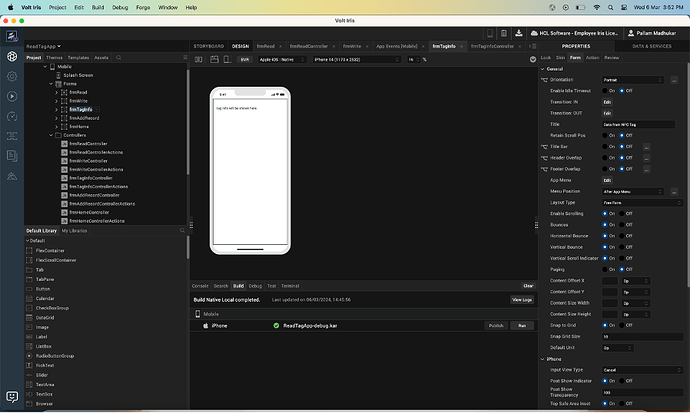The width and height of the screenshot is (690, 413).
Task: Open the Orientation Portrait dropdown
Action: [x=632, y=80]
